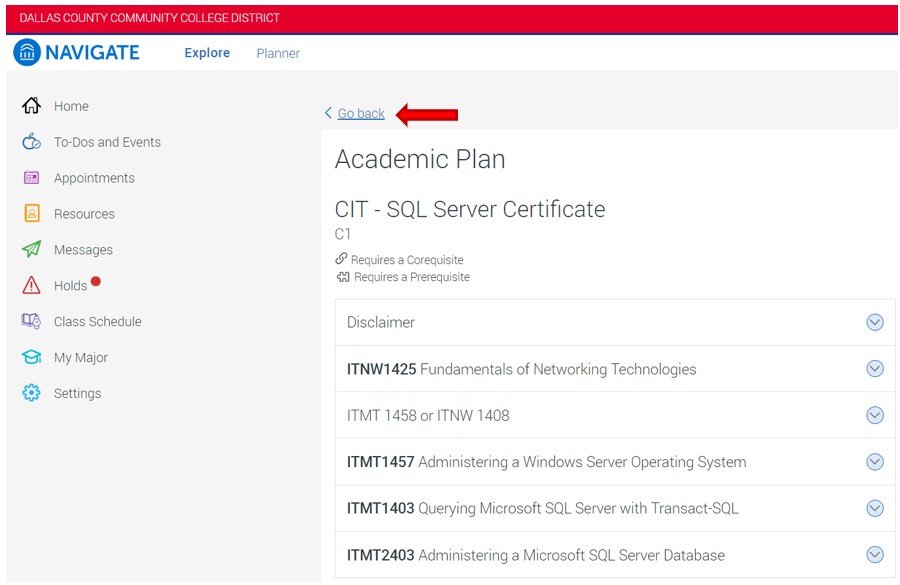Open the Holds warning triangle icon
The width and height of the screenshot is (900, 585).
[x=31, y=286]
